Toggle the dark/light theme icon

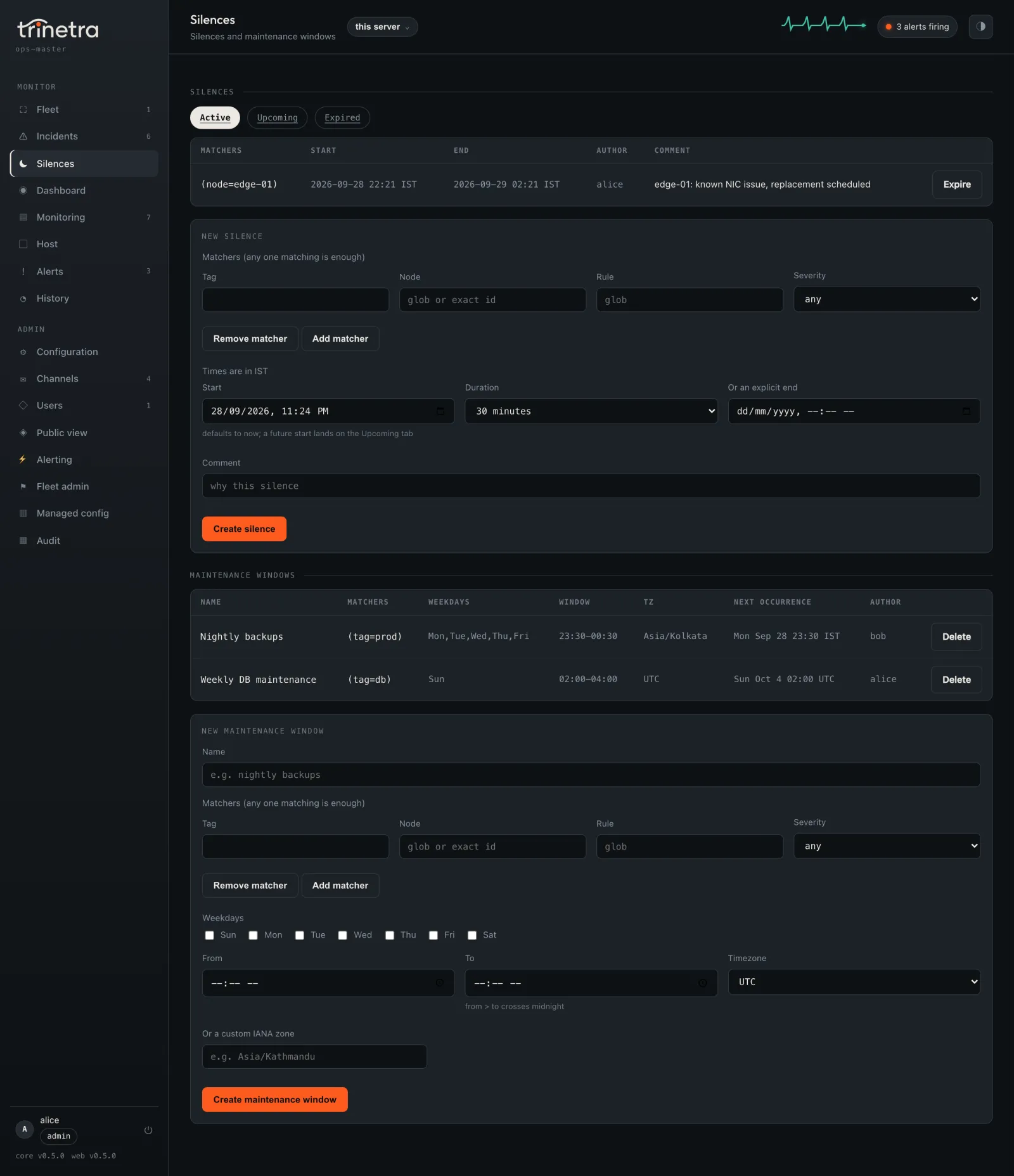980,27
